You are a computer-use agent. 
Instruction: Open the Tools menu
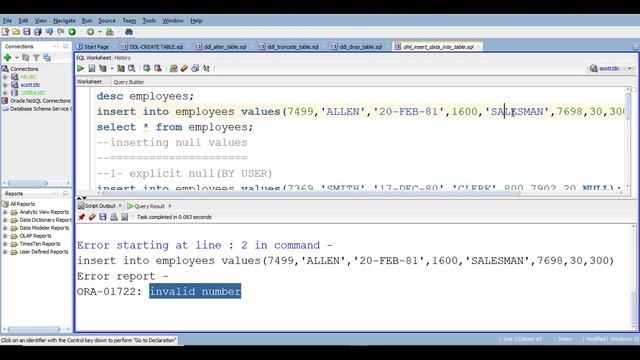(149, 20)
